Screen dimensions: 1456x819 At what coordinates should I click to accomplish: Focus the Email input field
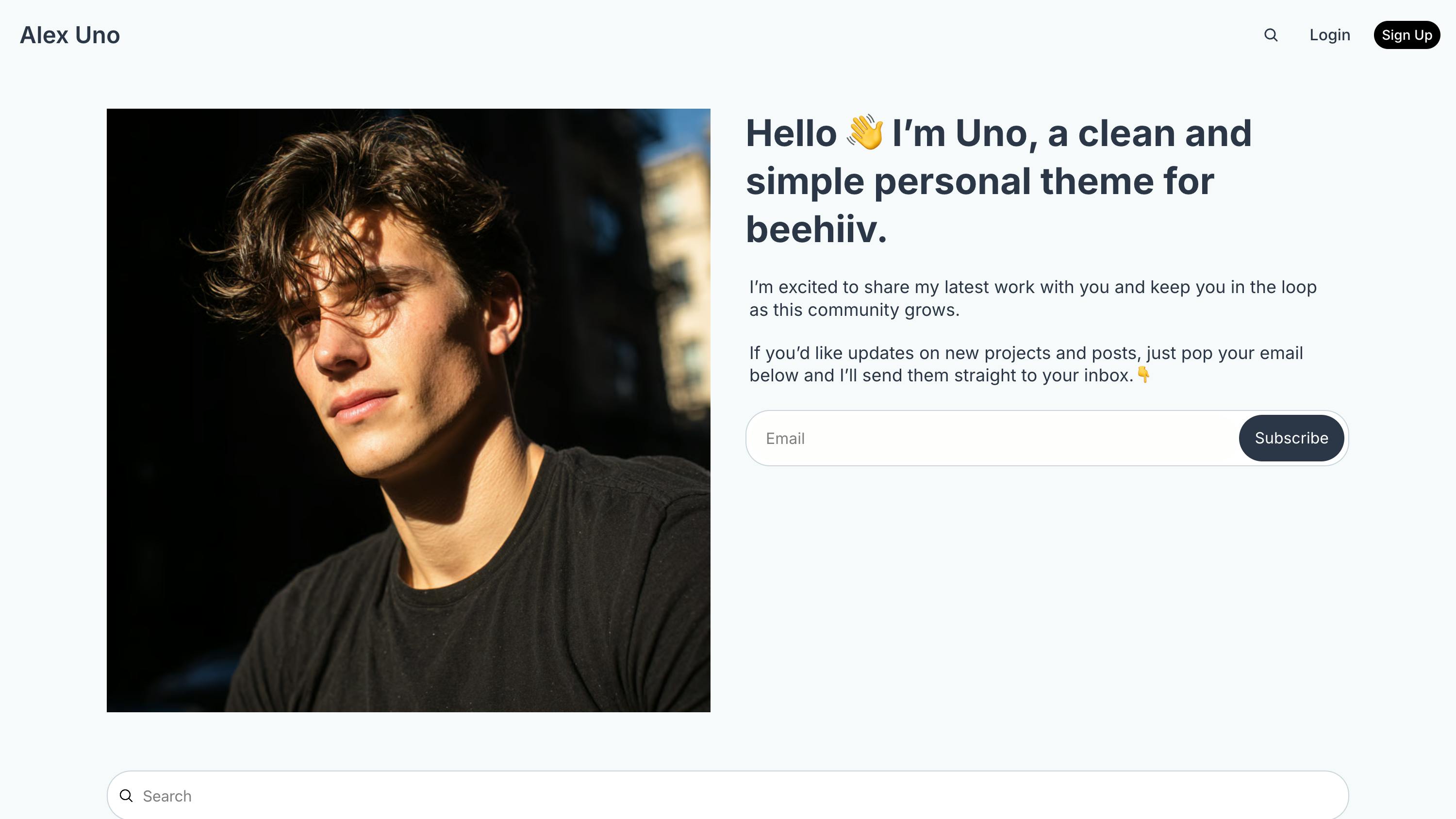pyautogui.click(x=961, y=438)
